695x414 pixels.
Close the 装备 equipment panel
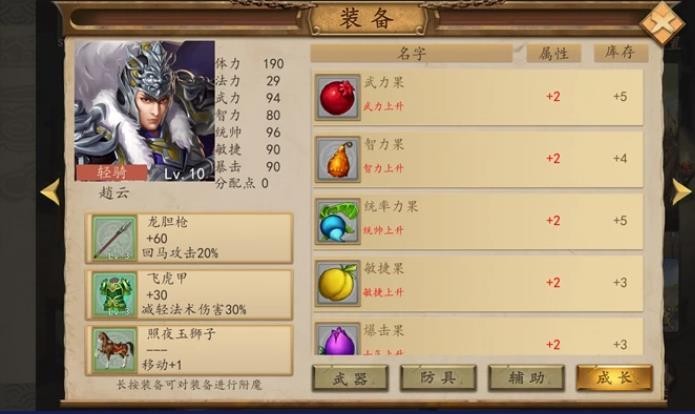tap(662, 23)
